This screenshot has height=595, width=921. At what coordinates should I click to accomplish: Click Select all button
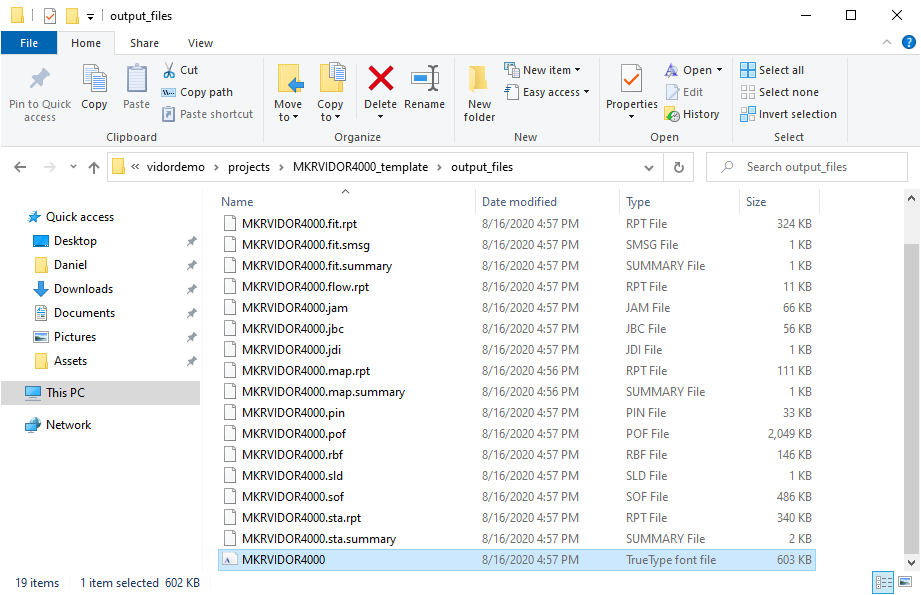click(772, 70)
